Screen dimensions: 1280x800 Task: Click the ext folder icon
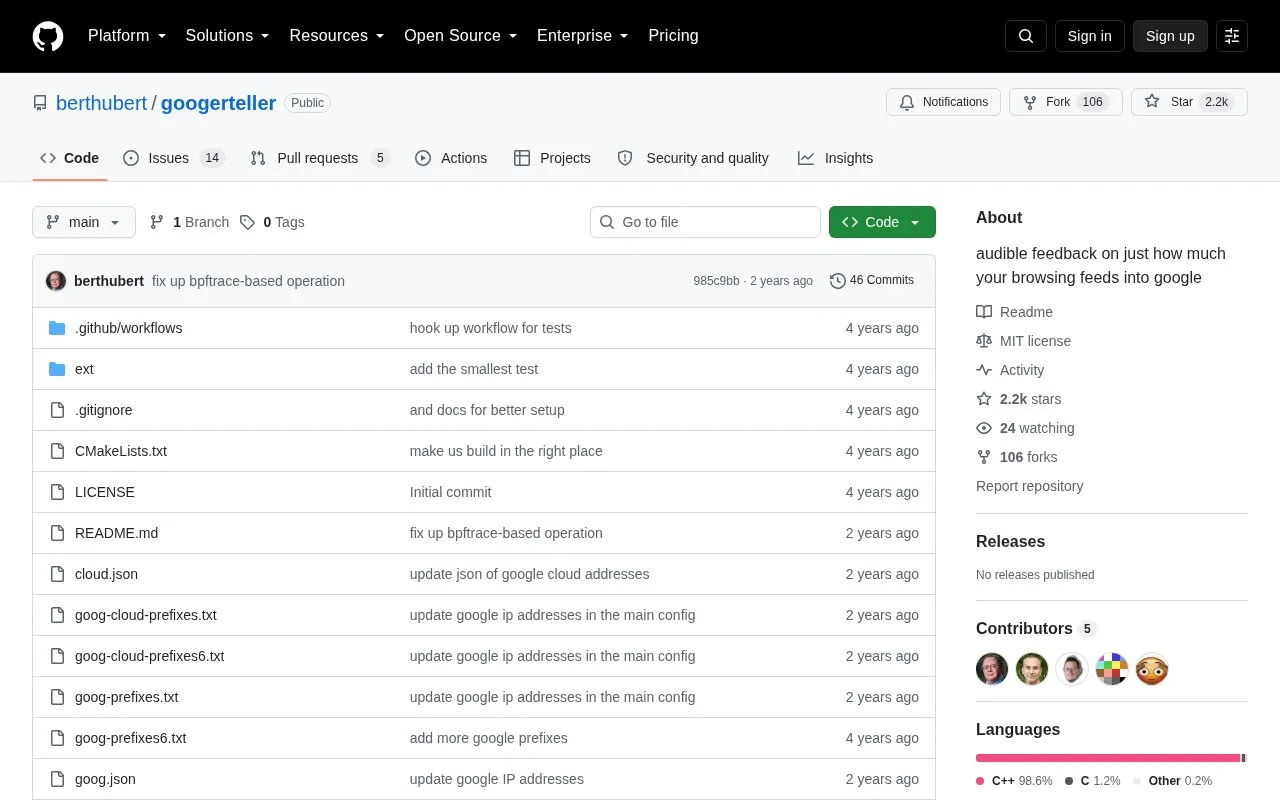coord(57,369)
